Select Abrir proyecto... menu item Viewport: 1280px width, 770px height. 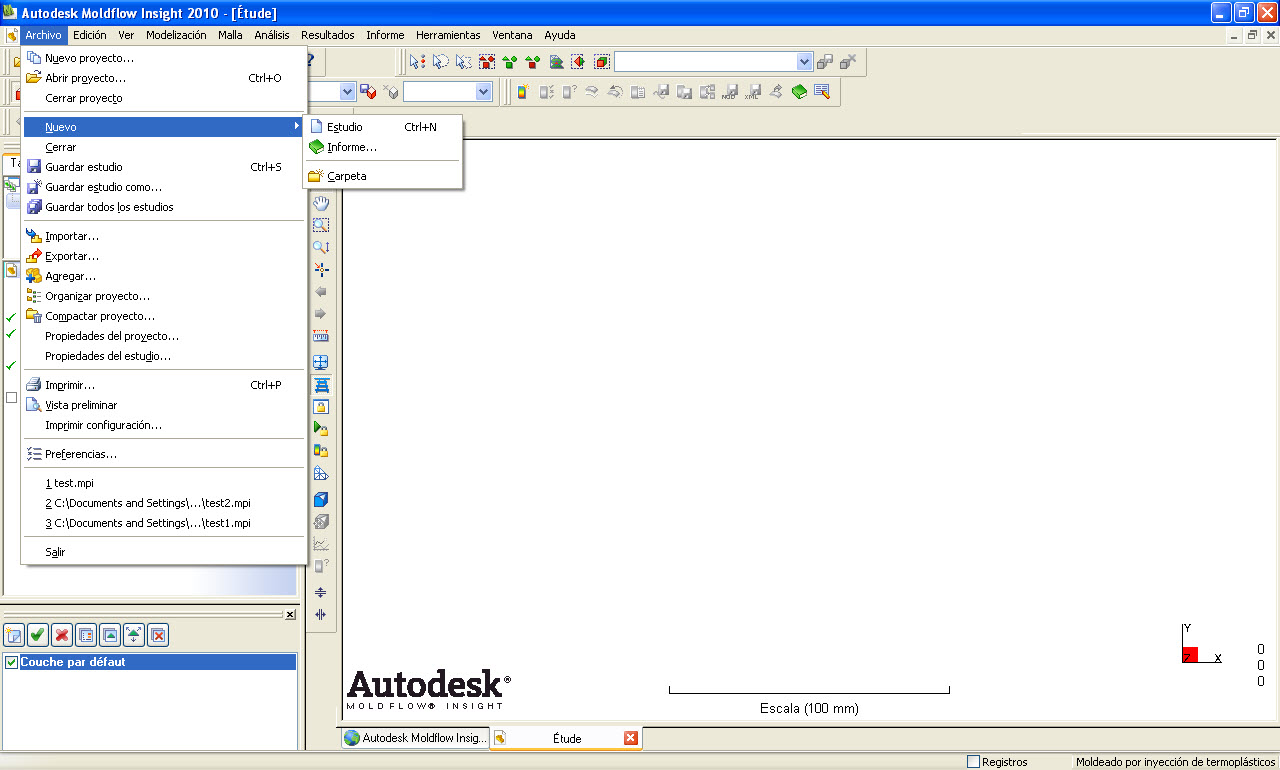tap(164, 78)
